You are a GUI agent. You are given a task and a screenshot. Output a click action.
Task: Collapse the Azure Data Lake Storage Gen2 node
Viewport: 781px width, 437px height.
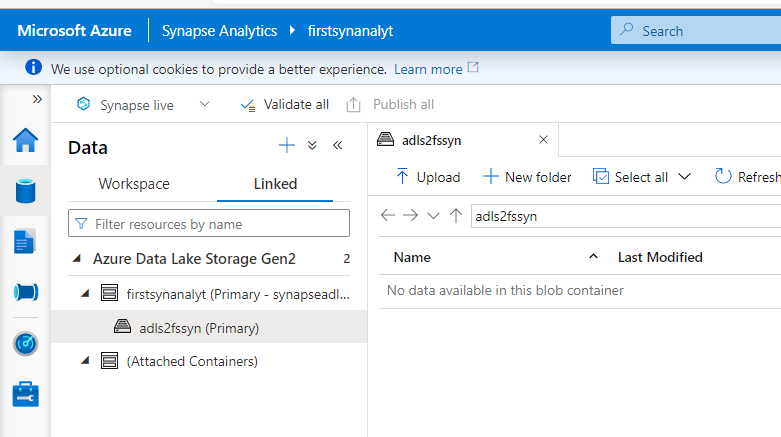tap(77, 258)
